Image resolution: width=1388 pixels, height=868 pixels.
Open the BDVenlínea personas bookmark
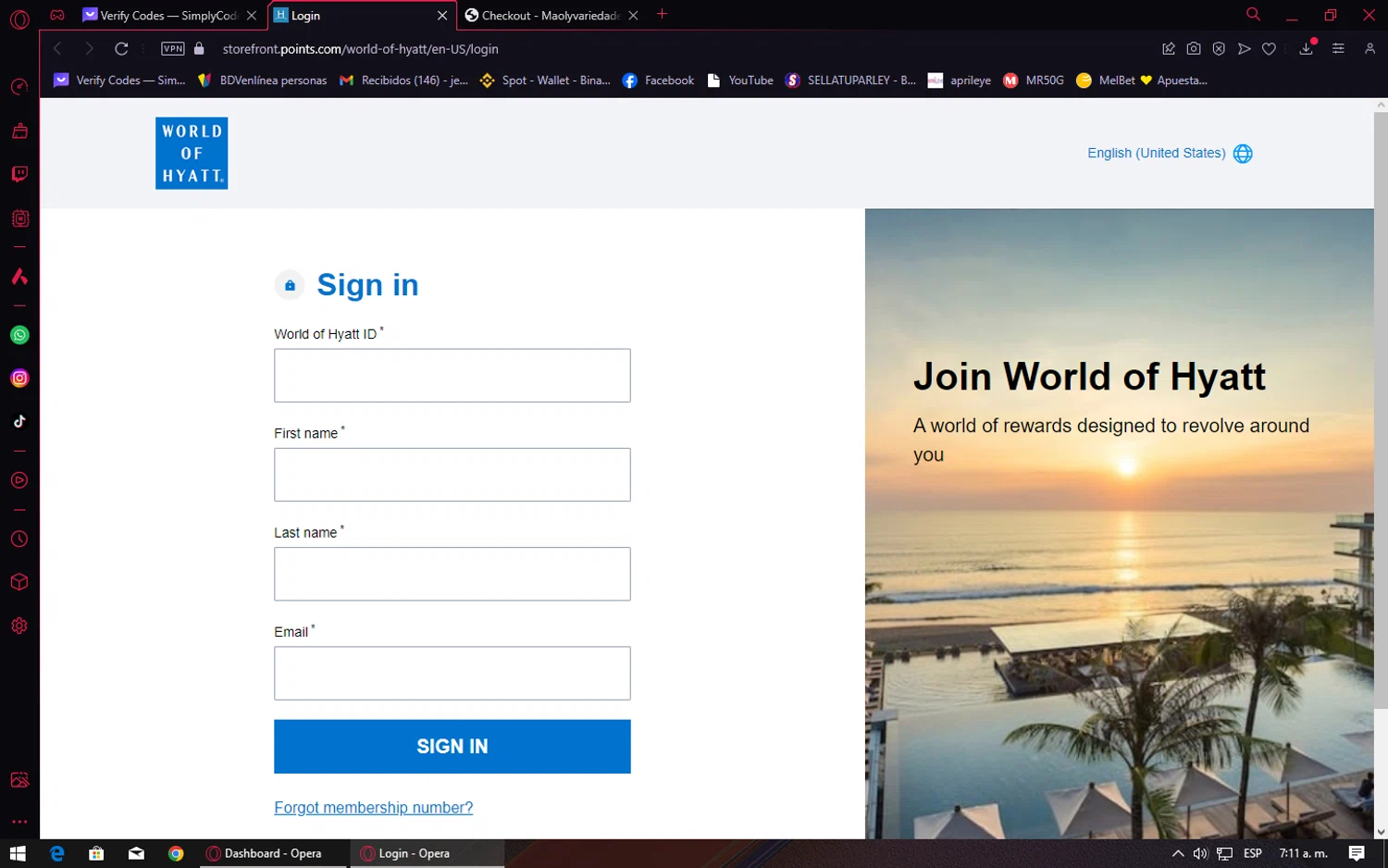(263, 81)
